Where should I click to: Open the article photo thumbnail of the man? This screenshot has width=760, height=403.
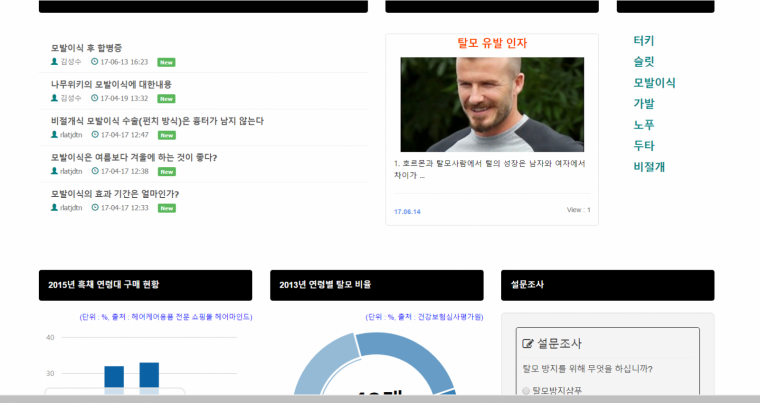pyautogui.click(x=492, y=105)
